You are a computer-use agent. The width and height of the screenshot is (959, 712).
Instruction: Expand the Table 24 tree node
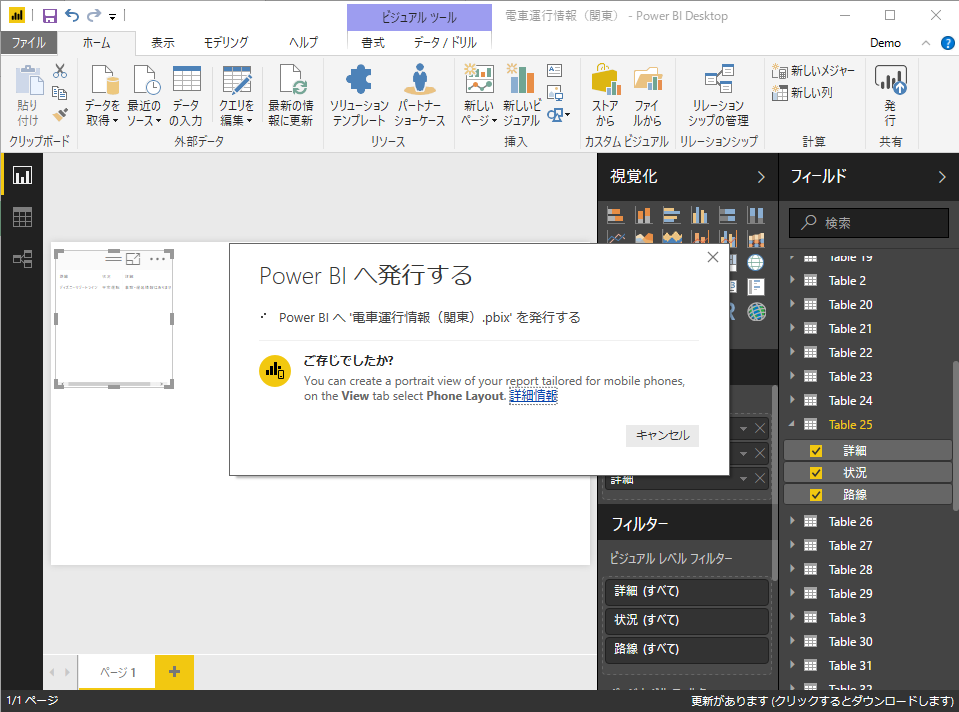792,400
